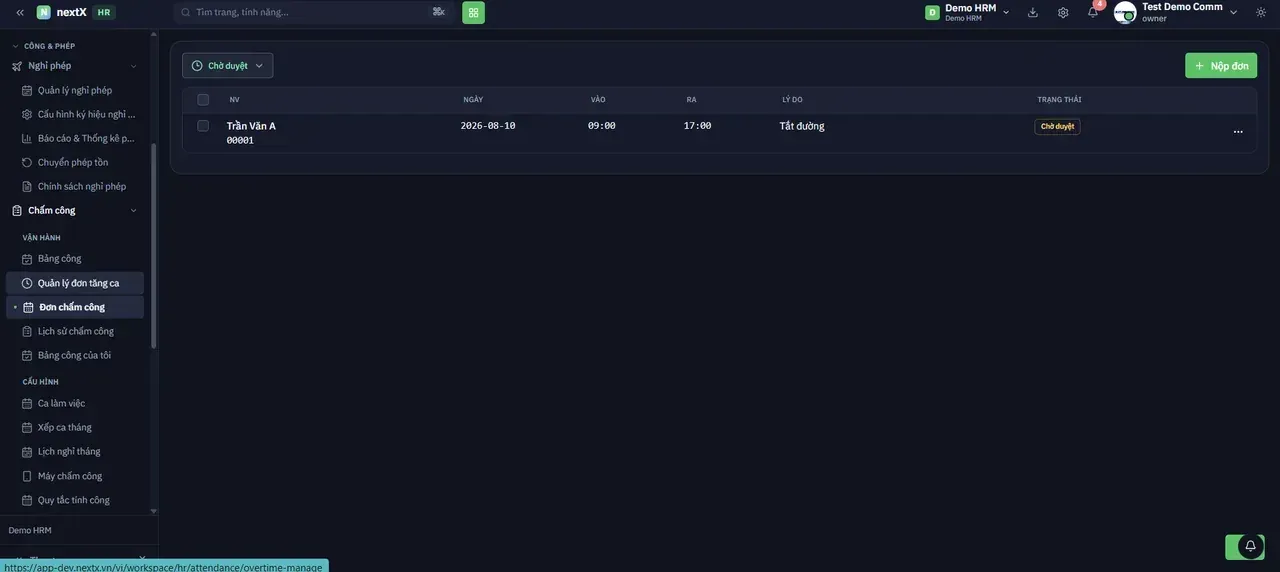Open settings gear in top bar

point(1063,12)
